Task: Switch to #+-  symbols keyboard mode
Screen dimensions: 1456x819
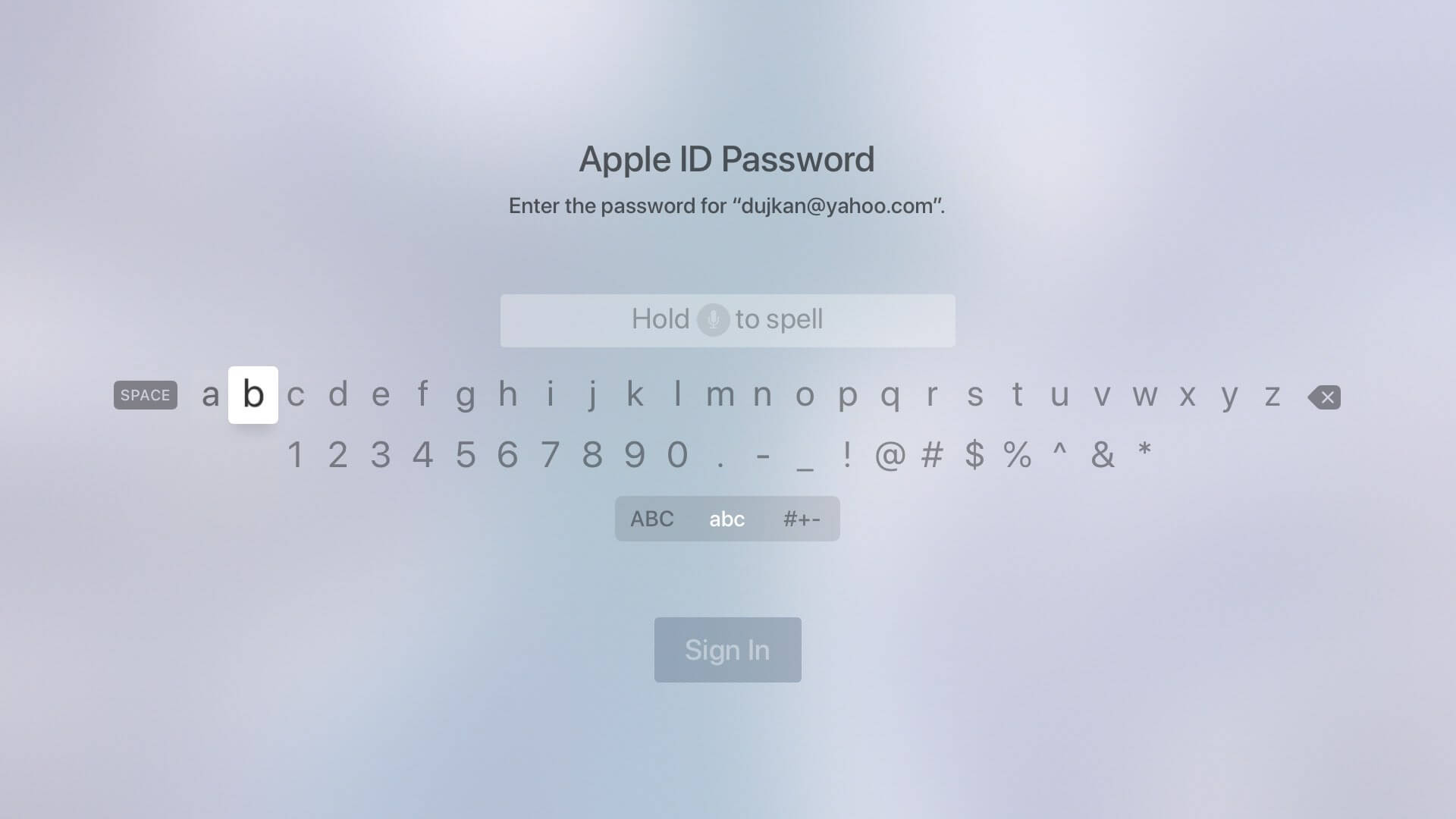Action: pyautogui.click(x=800, y=518)
